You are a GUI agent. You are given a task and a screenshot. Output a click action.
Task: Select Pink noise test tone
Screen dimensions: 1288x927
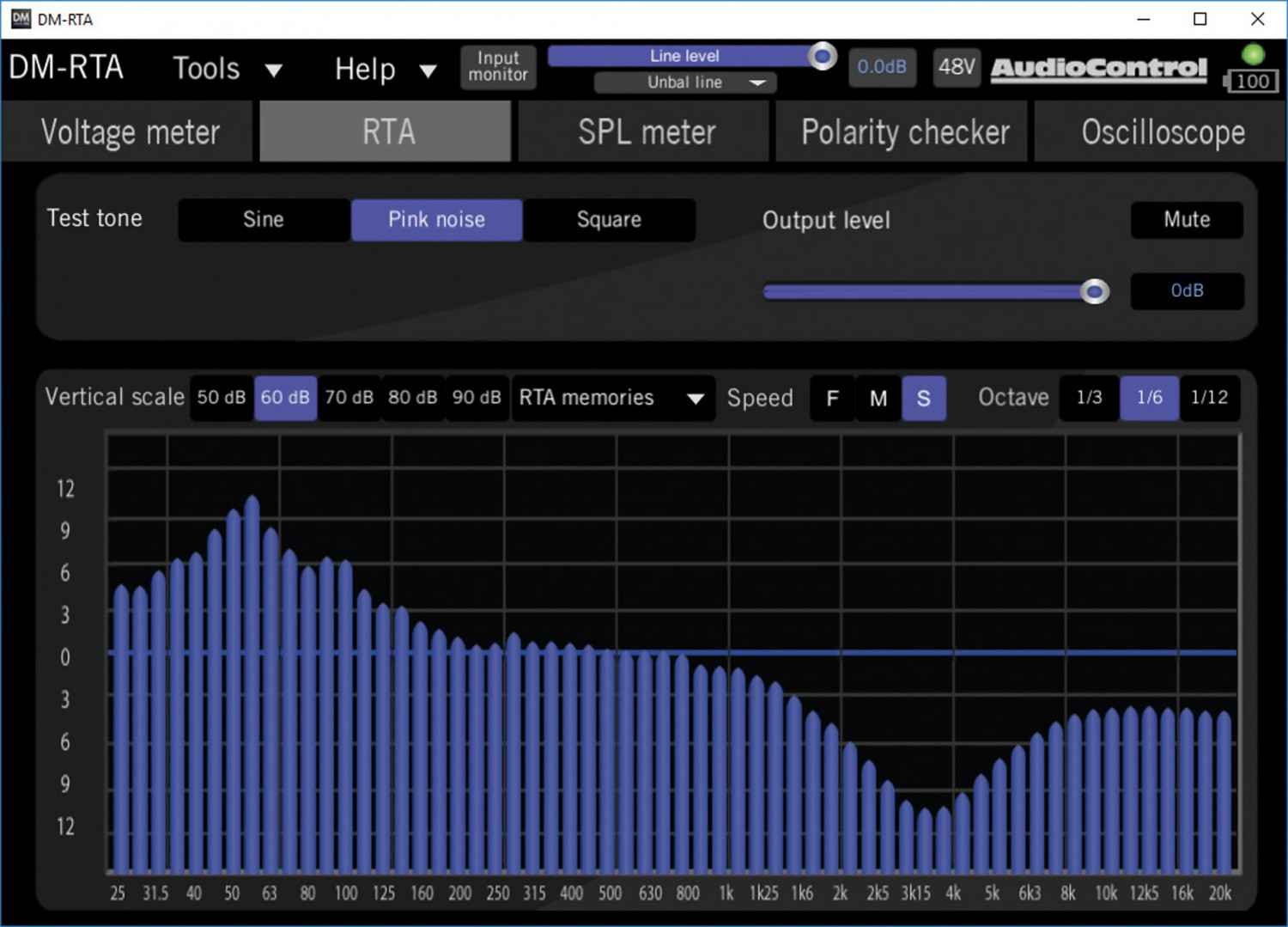(436, 220)
